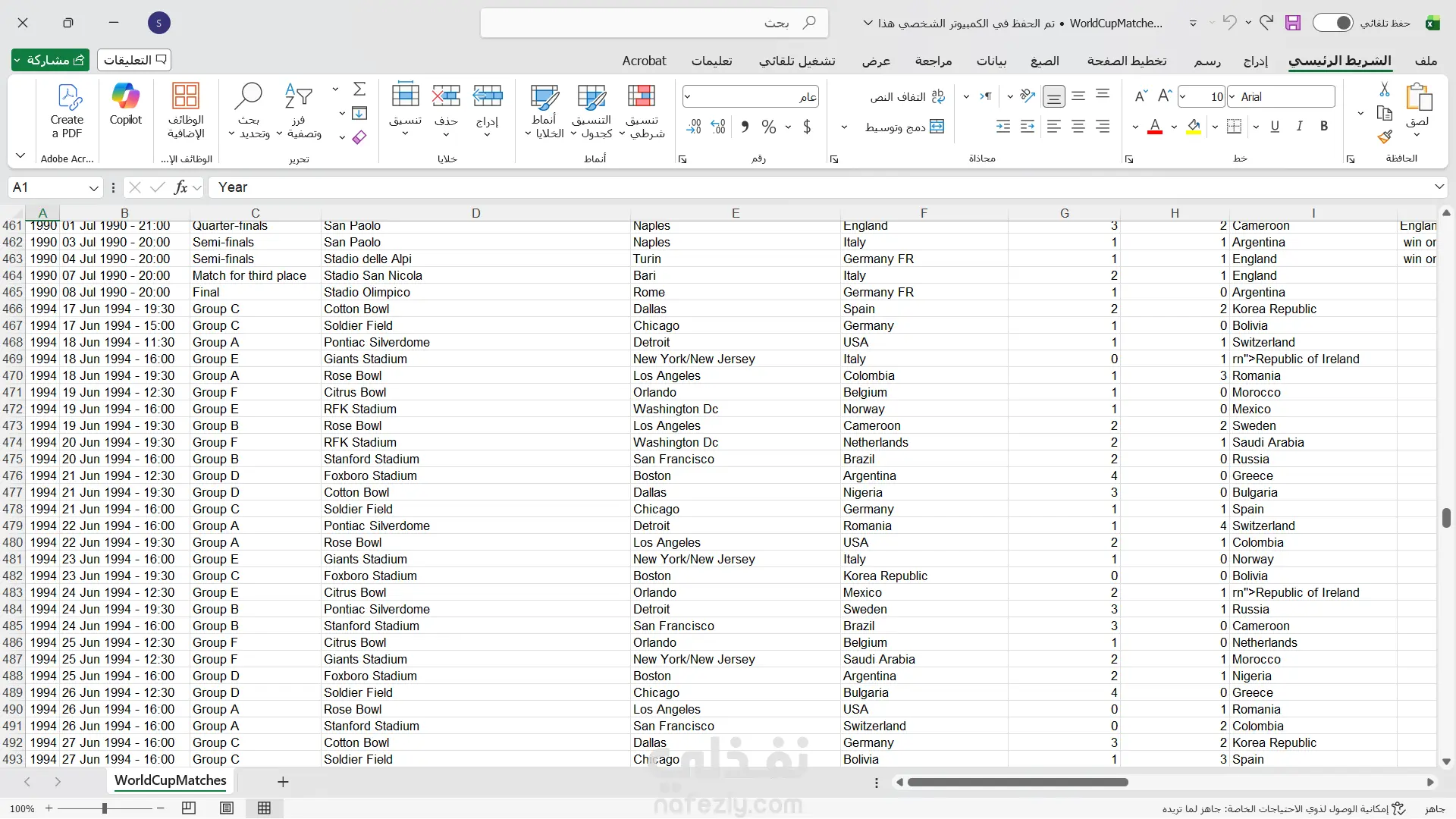
Task: Click the Comments button (التعليقات)
Action: click(134, 60)
